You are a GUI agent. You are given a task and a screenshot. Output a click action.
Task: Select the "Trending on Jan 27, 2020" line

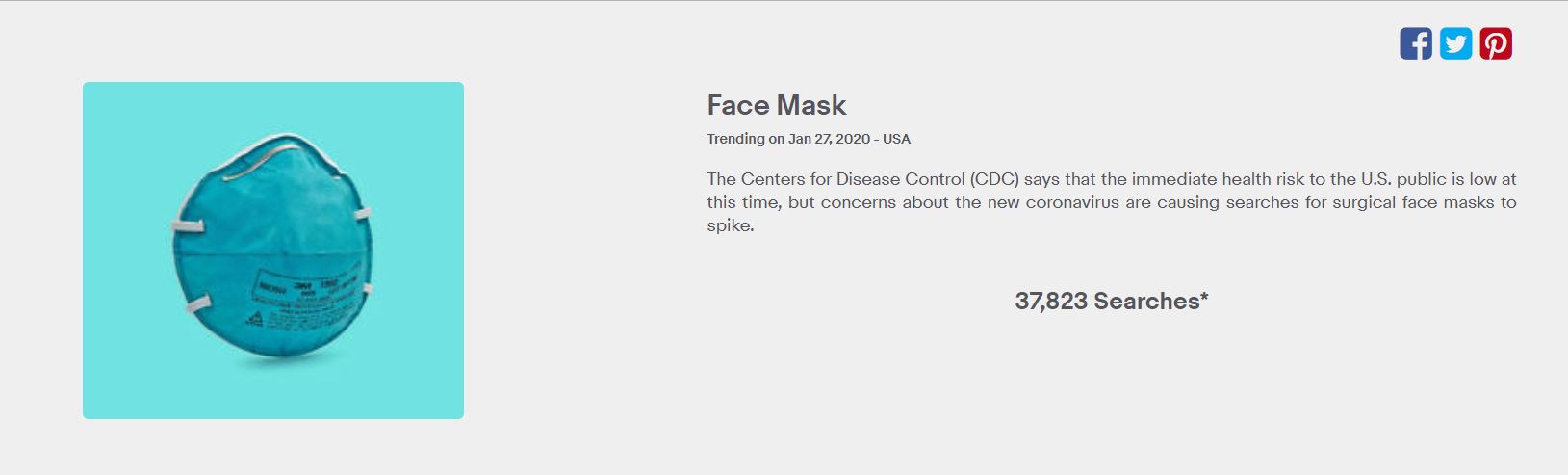point(808,139)
